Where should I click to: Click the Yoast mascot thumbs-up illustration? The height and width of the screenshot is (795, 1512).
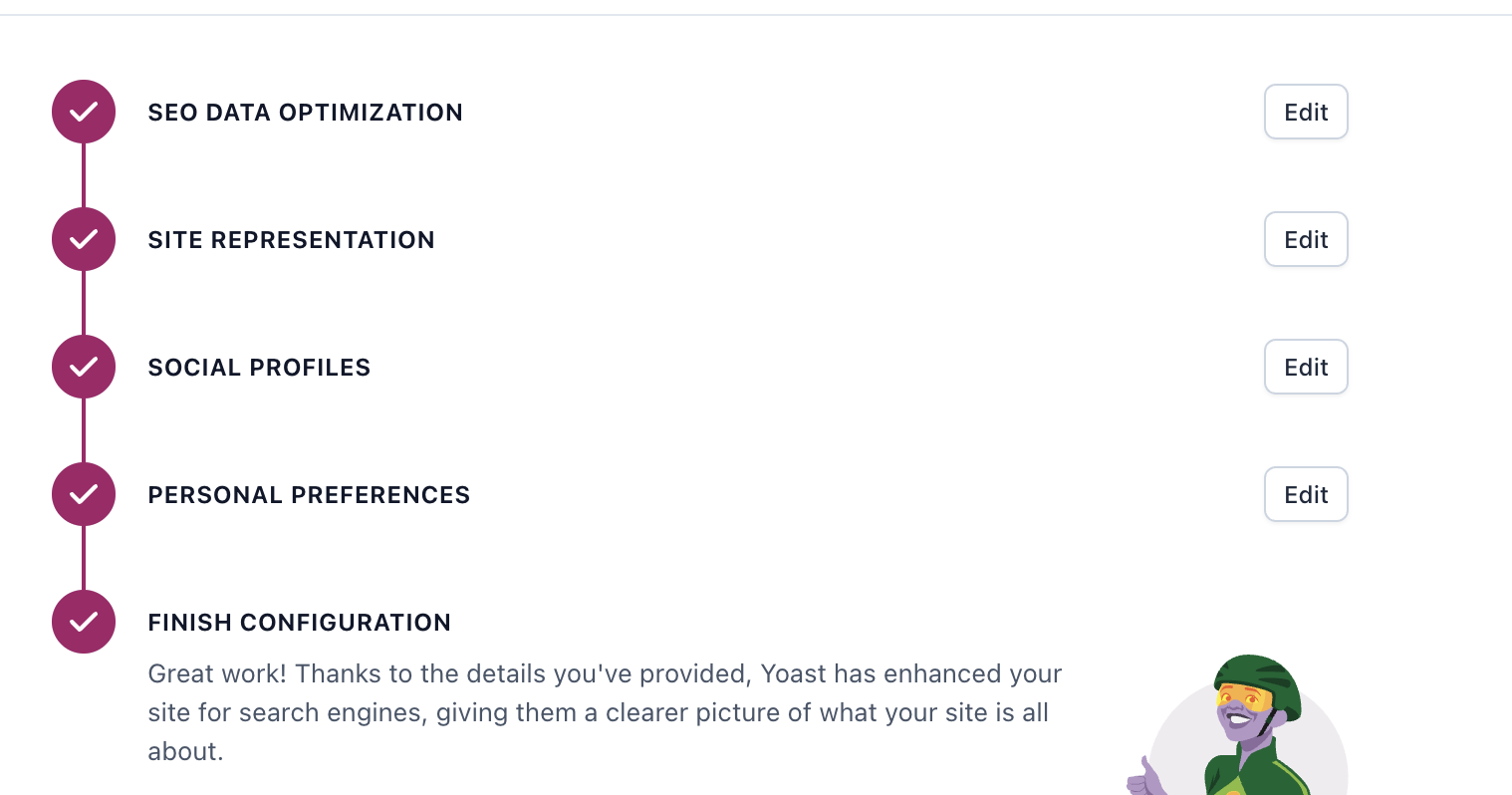pyautogui.click(x=1237, y=725)
